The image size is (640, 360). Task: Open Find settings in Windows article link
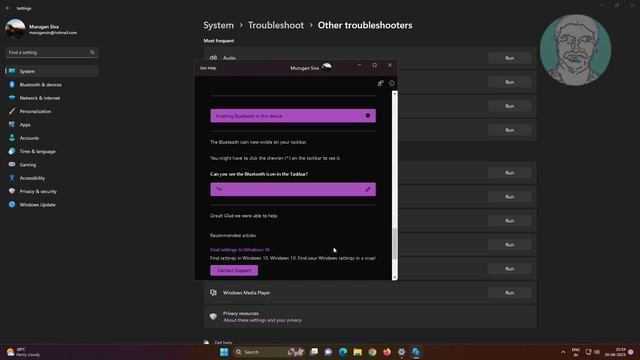coord(240,250)
